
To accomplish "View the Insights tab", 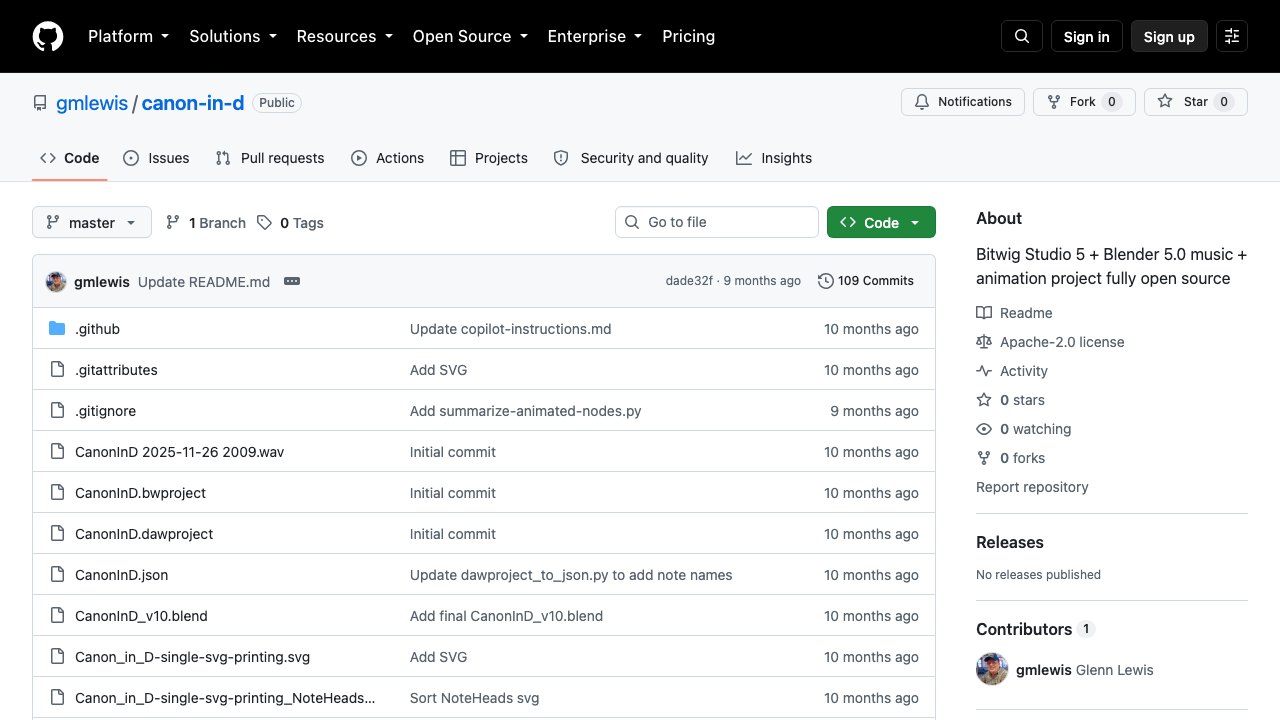I will pyautogui.click(x=774, y=158).
